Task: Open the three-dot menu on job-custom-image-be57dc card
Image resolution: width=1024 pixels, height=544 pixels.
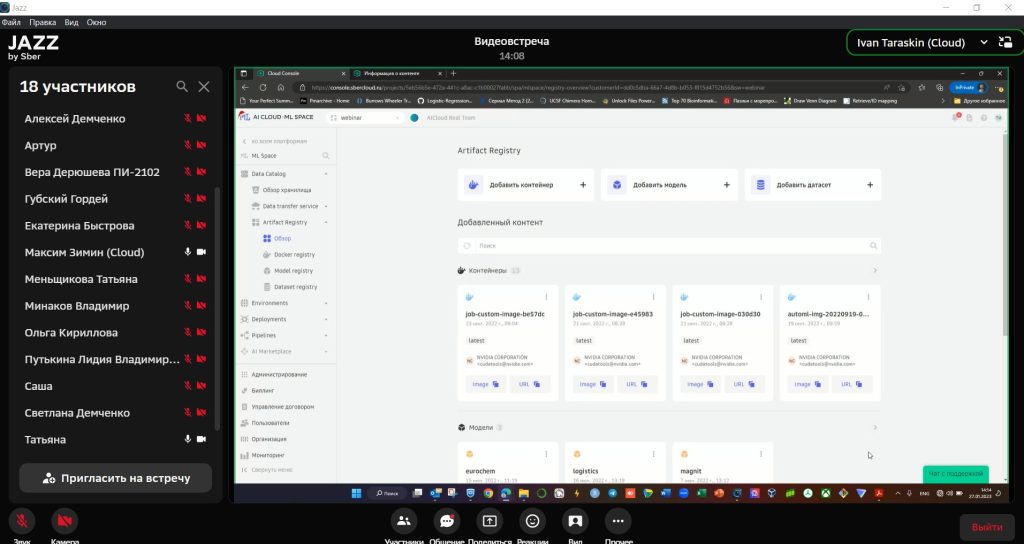Action: pyautogui.click(x=546, y=297)
